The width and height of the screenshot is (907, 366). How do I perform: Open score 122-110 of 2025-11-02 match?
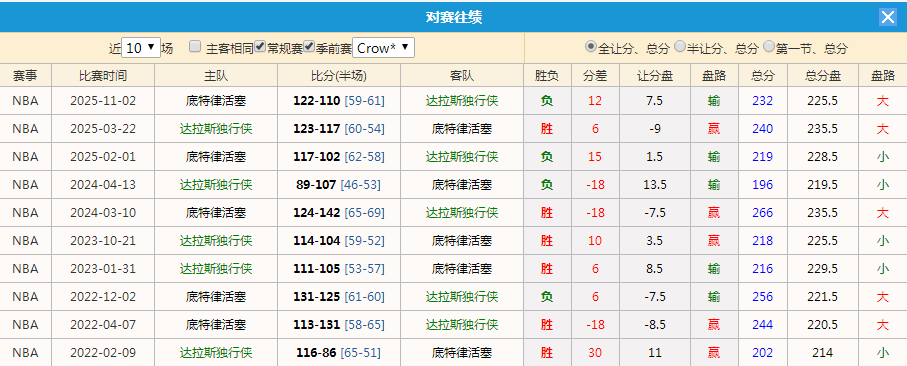pos(317,101)
